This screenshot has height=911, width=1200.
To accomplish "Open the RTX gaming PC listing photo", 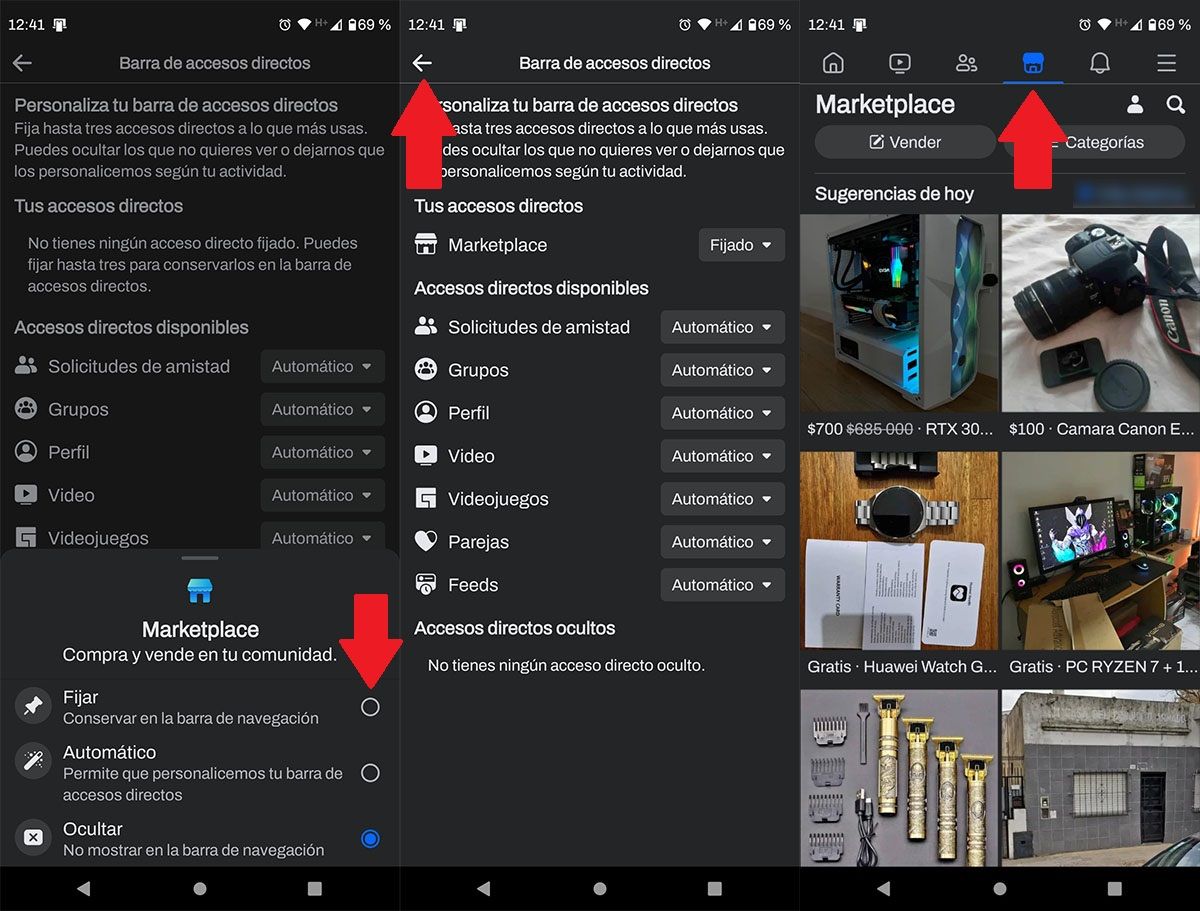I will pos(899,312).
